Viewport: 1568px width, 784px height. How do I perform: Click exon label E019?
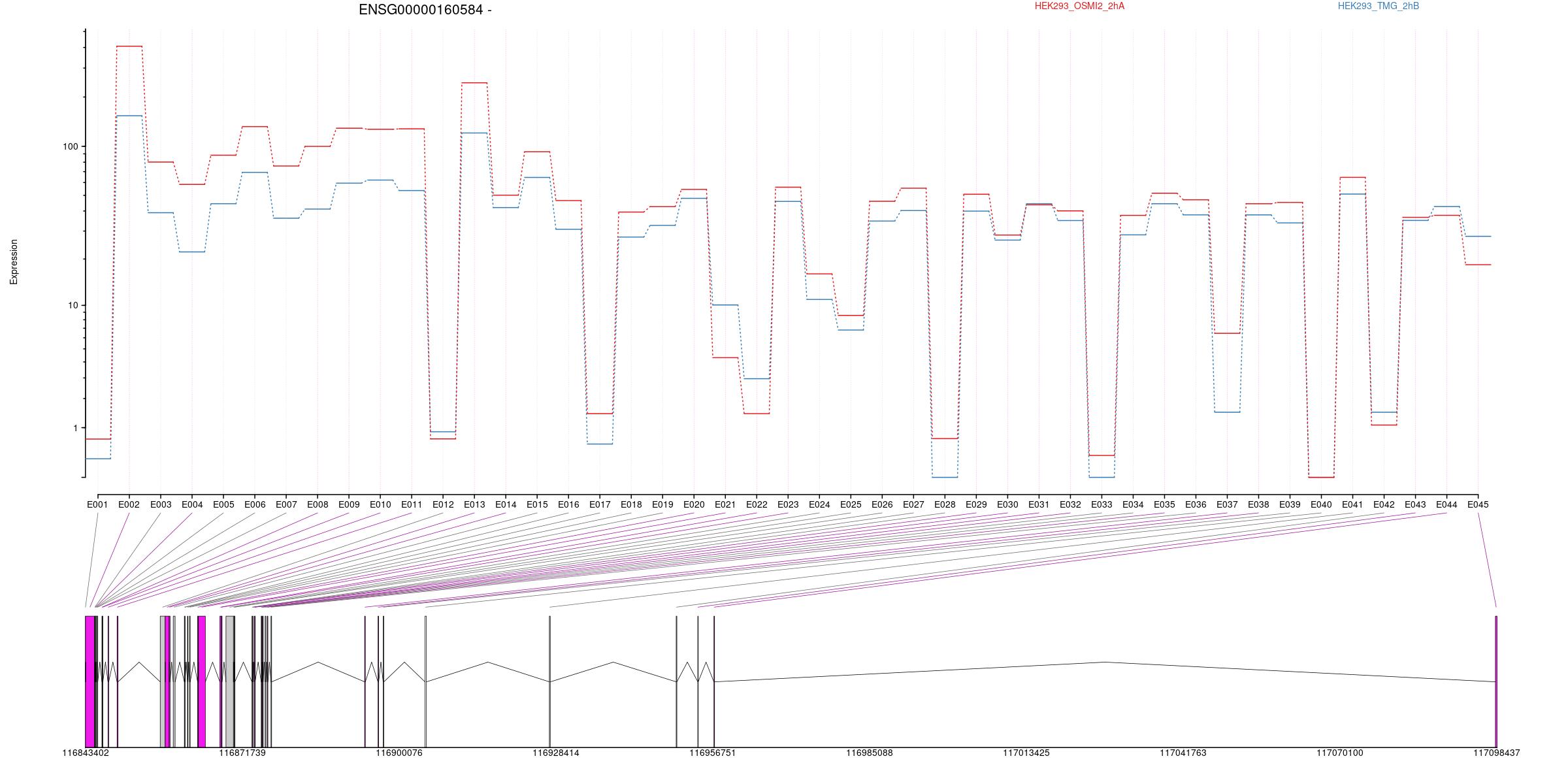coord(662,504)
